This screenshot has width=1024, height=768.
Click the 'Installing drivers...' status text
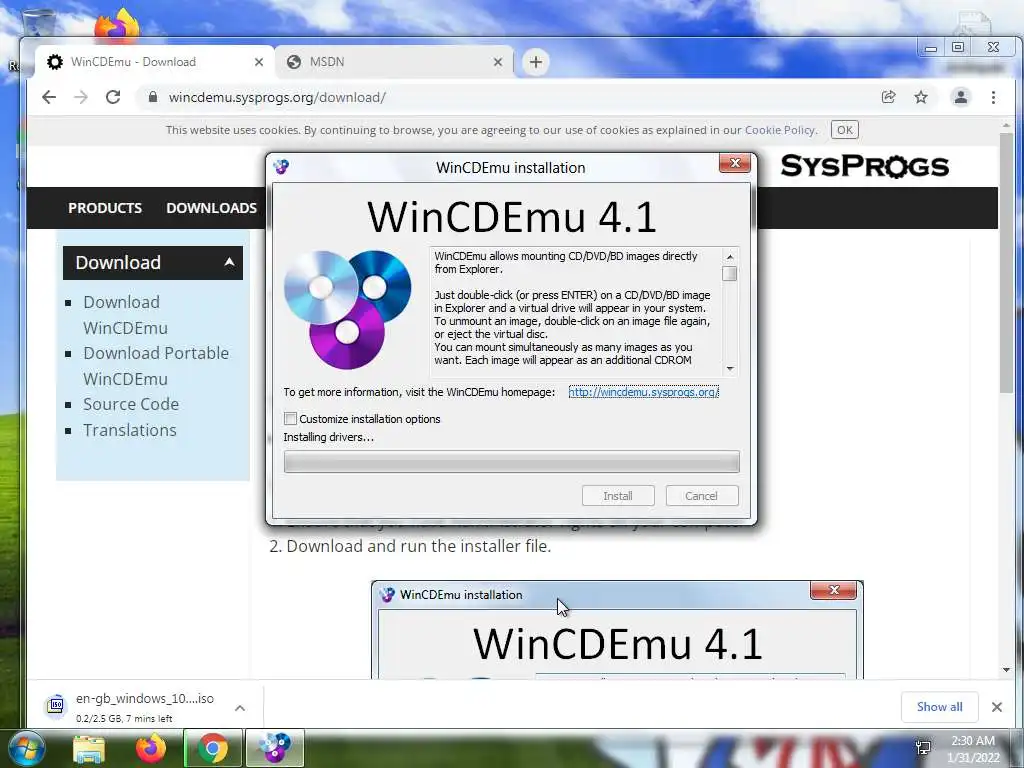[328, 437]
